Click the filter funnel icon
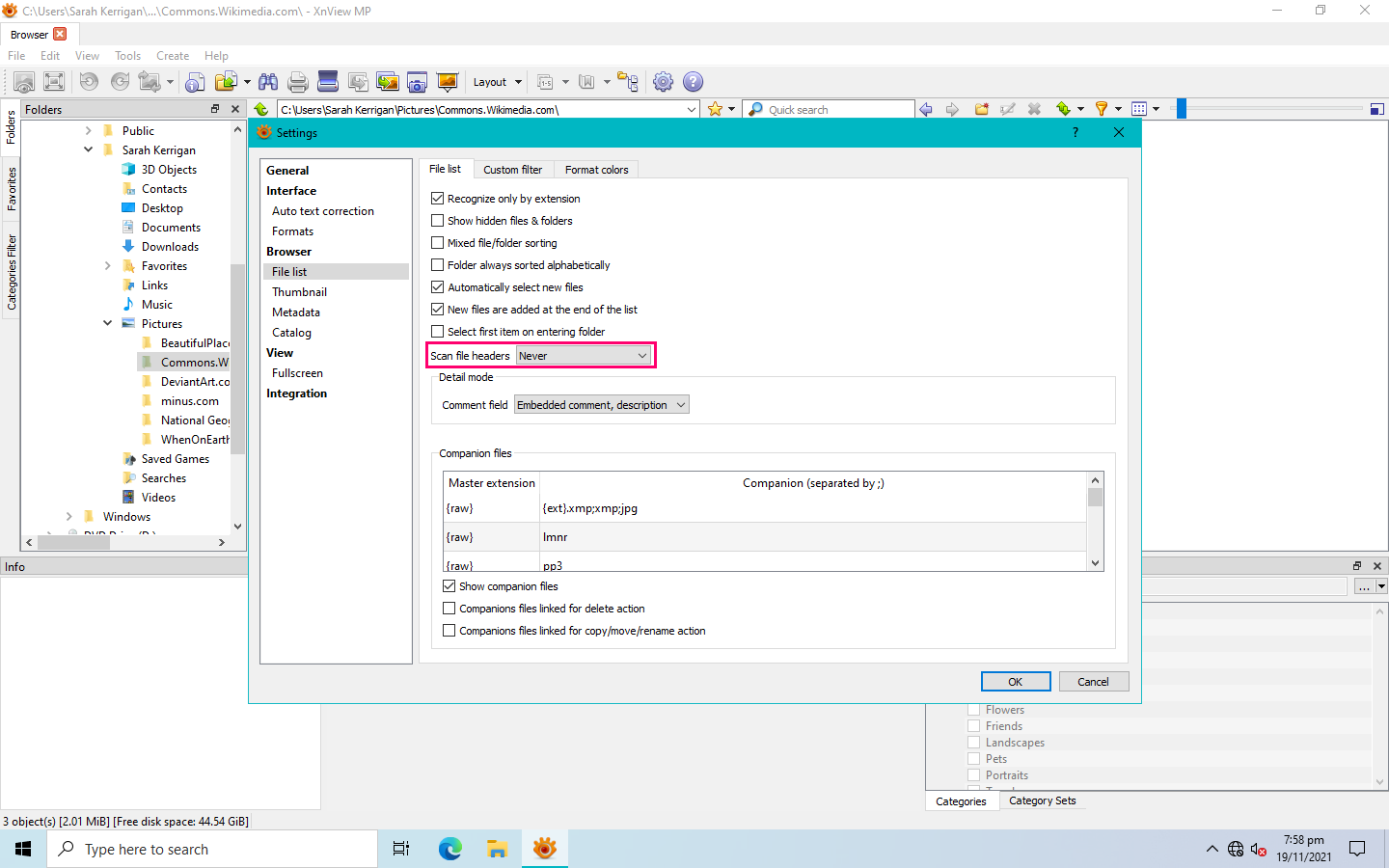This screenshot has height=868, width=1389. 1101,109
